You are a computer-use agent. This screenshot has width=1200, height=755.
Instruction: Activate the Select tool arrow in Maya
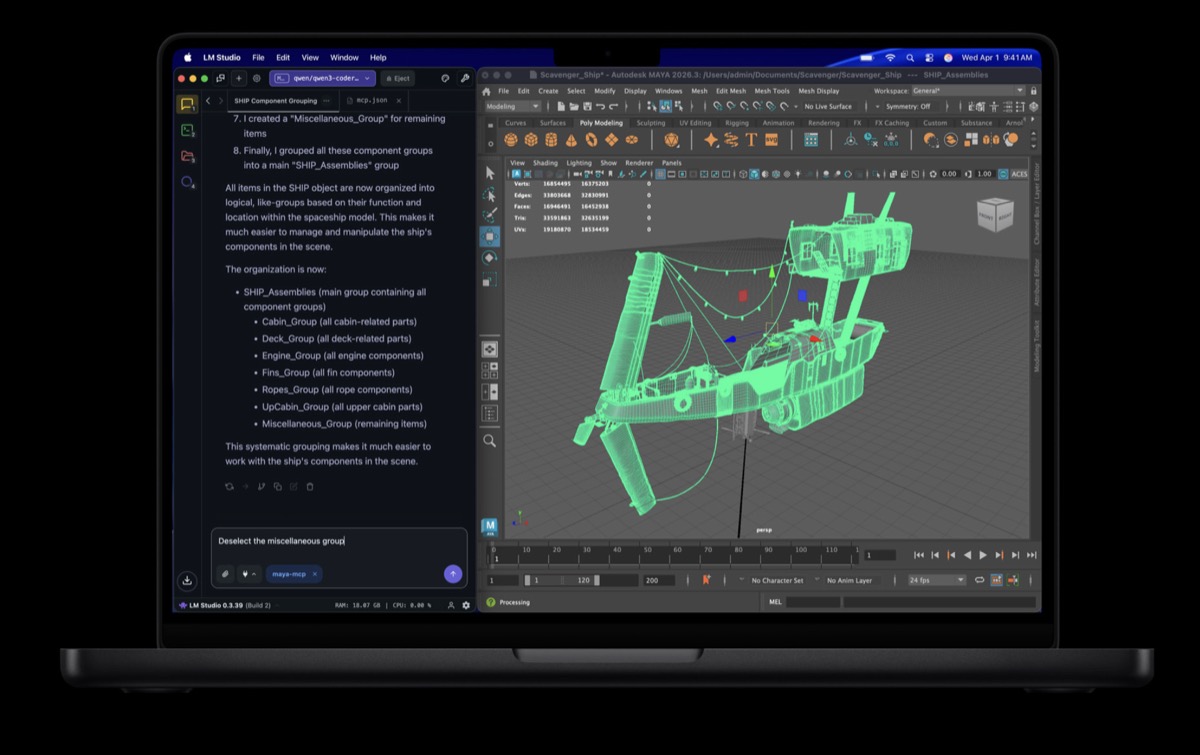[490, 173]
